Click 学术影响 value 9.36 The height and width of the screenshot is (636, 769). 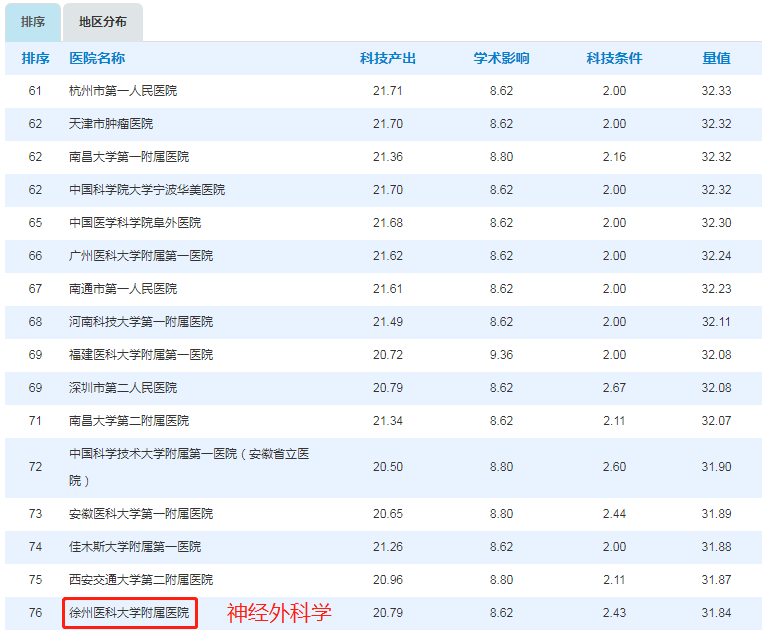click(501, 355)
